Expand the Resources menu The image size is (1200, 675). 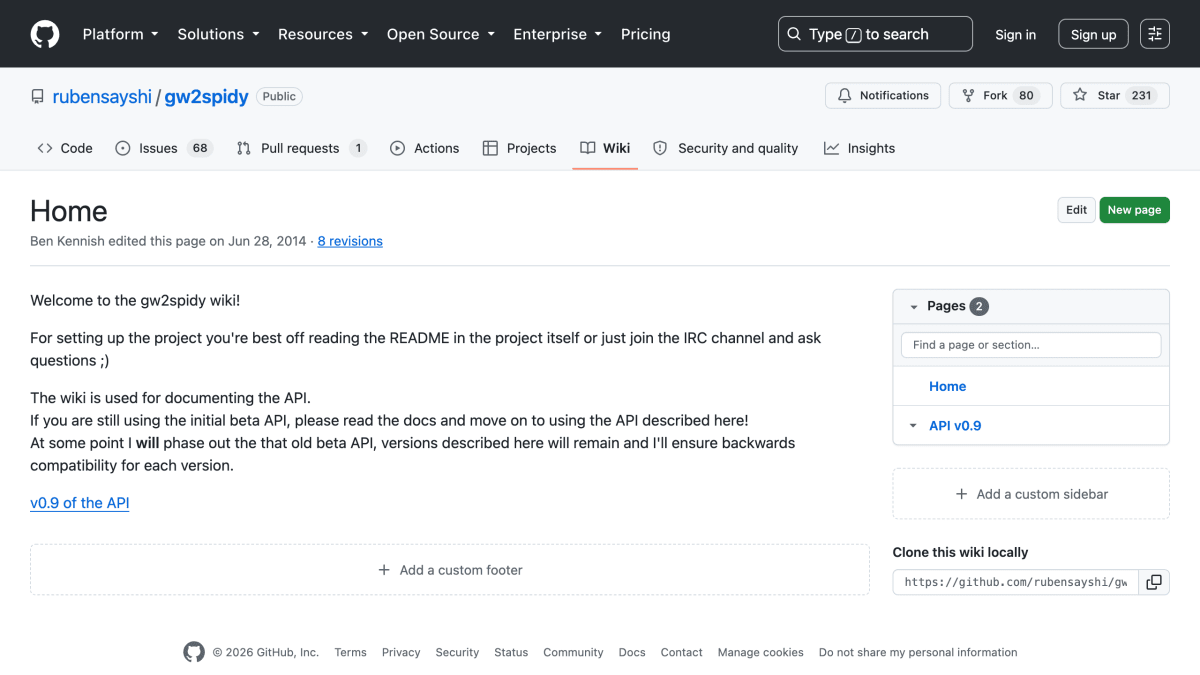[x=324, y=34]
